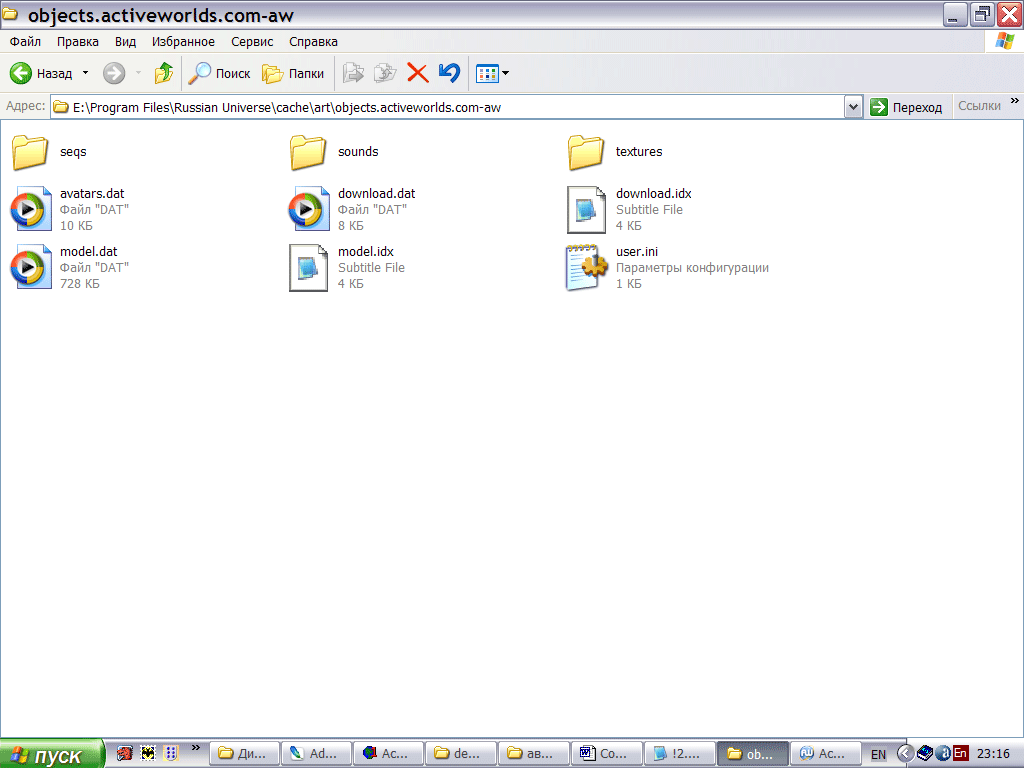Screen dimensions: 1024x768
Task: Switch to the Ad... taskbar window
Action: pos(316,754)
